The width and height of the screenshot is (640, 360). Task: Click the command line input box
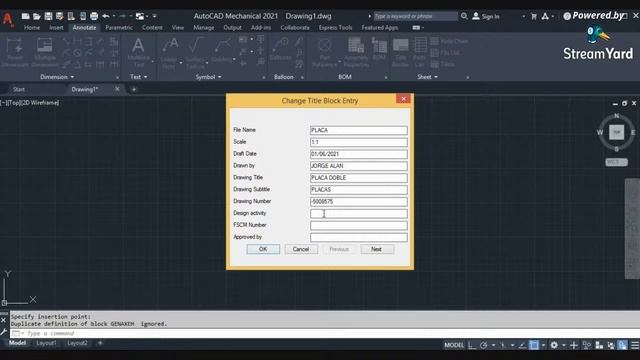[325, 333]
